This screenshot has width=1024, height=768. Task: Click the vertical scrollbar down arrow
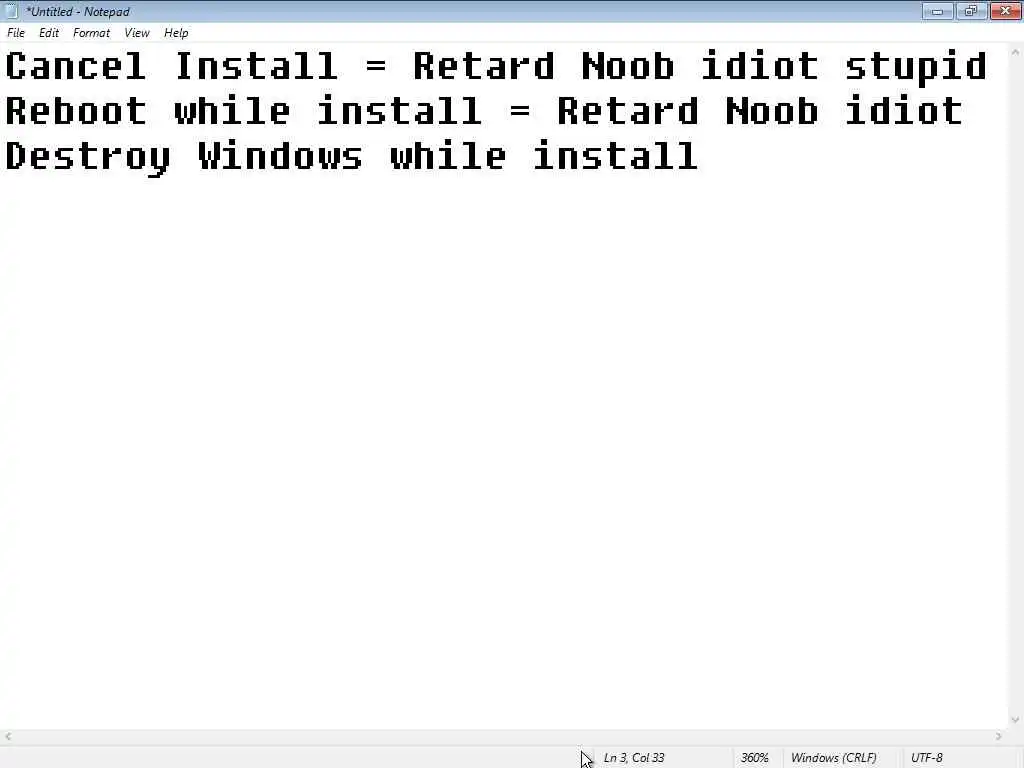pos(1015,720)
